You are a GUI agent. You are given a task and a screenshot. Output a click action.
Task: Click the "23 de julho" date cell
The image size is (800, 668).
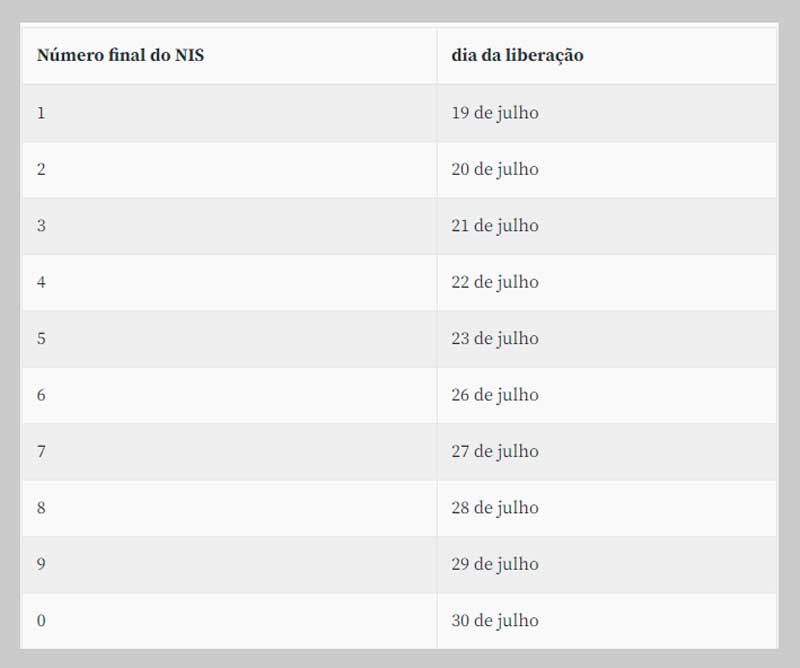click(x=495, y=338)
